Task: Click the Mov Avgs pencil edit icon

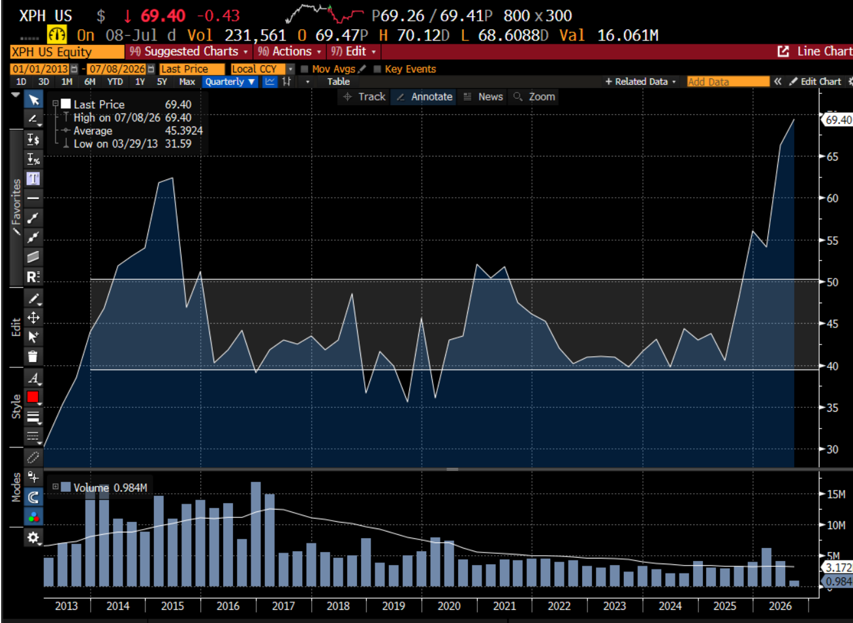Action: [x=362, y=69]
